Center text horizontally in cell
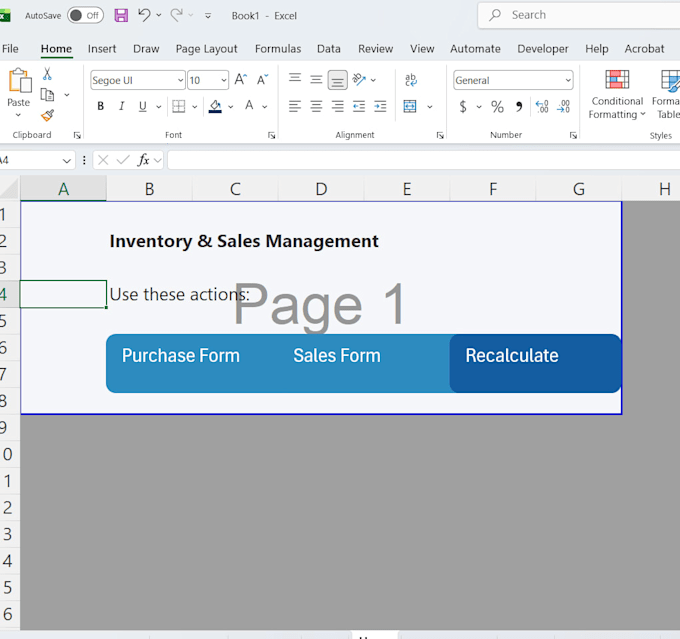 click(x=316, y=106)
